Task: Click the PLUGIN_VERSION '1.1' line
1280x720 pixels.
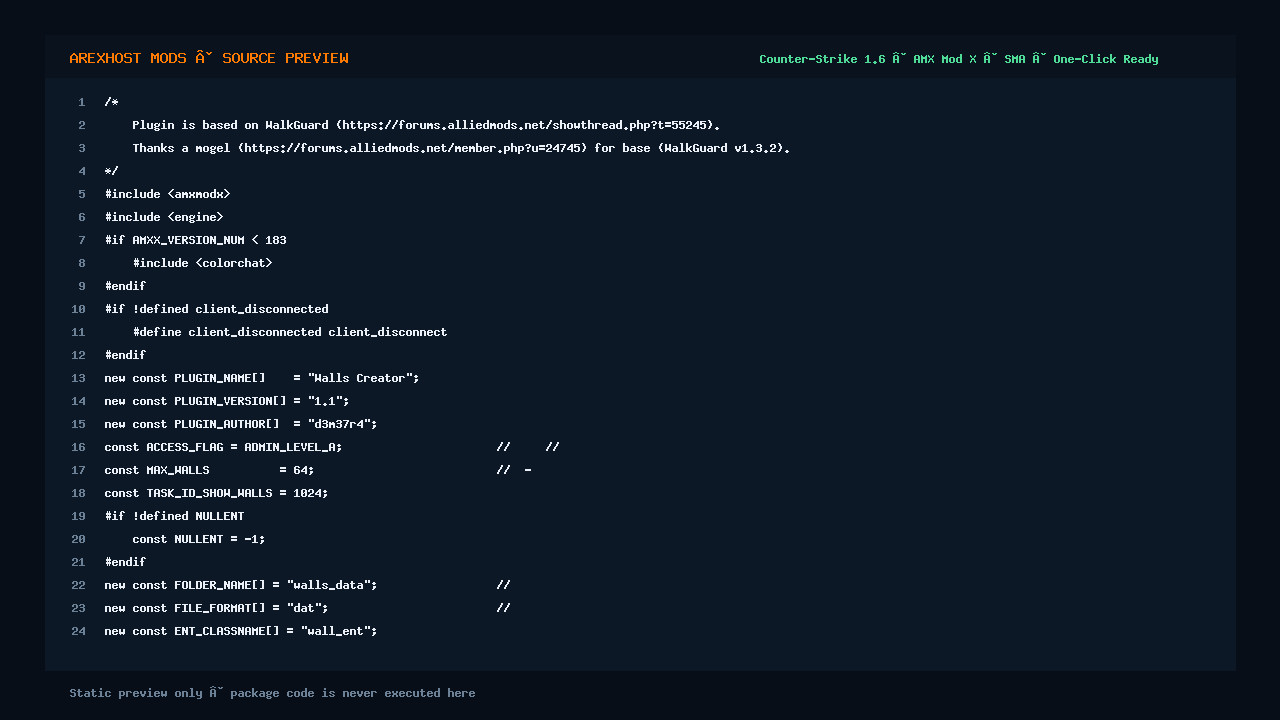Action: [227, 401]
